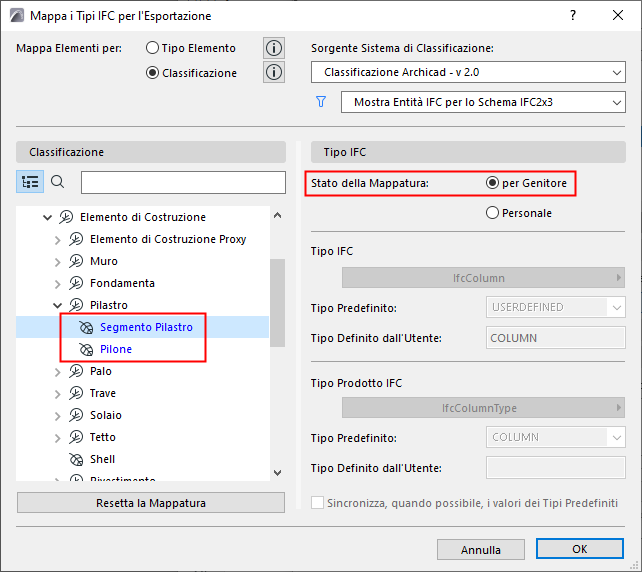Expand the Muro tree node
Image resolution: width=642 pixels, height=572 pixels.
pos(57,262)
